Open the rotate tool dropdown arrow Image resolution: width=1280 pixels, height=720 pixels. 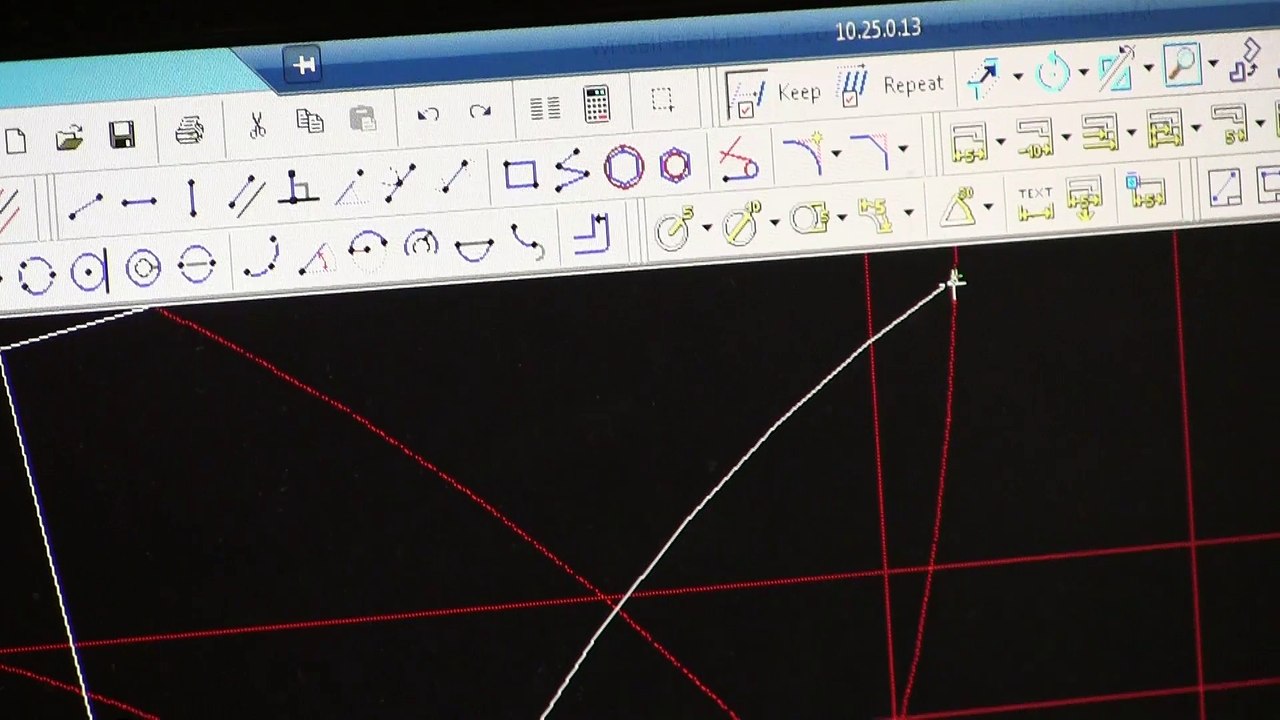click(1083, 71)
